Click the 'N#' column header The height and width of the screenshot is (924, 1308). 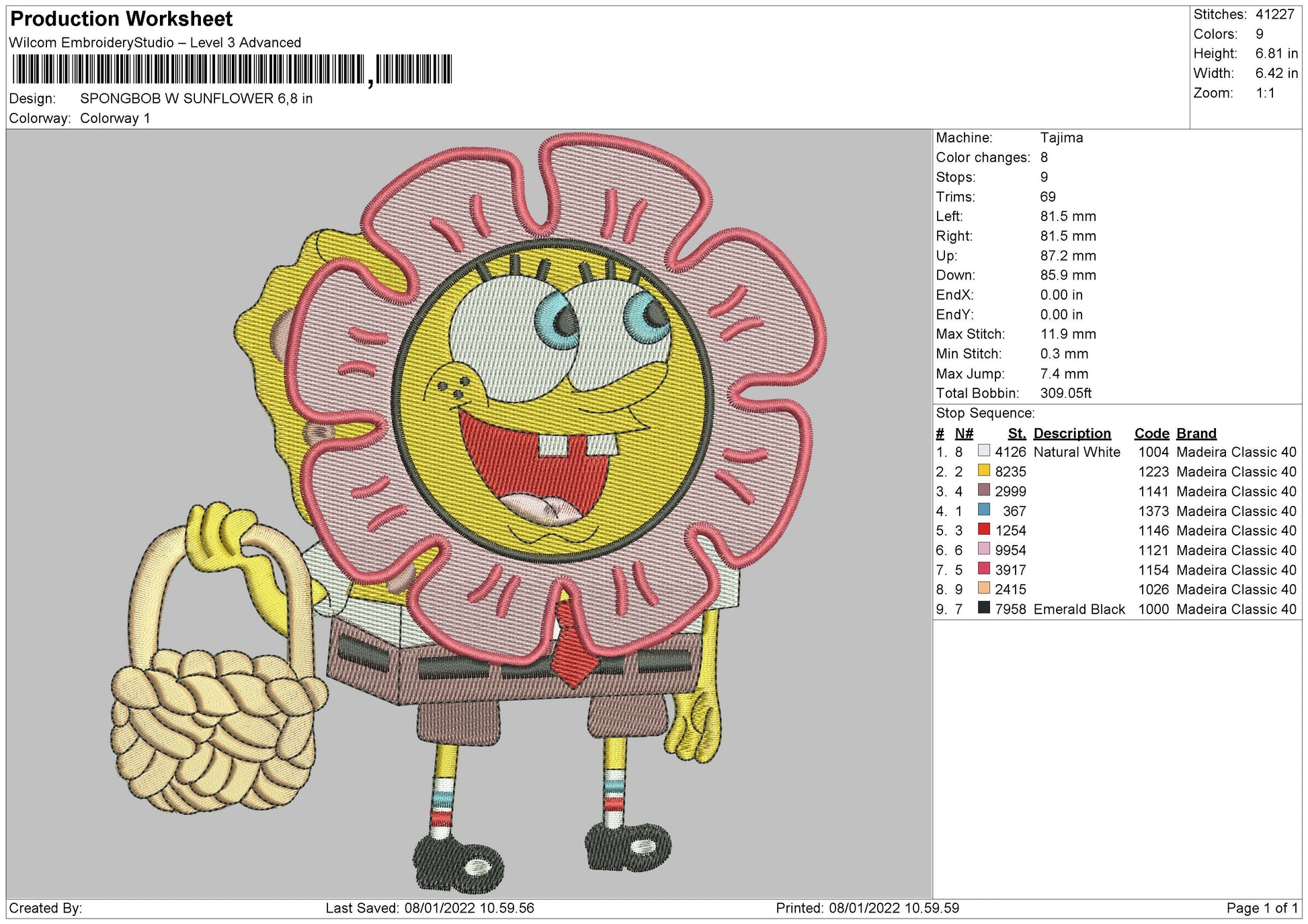coord(964,433)
